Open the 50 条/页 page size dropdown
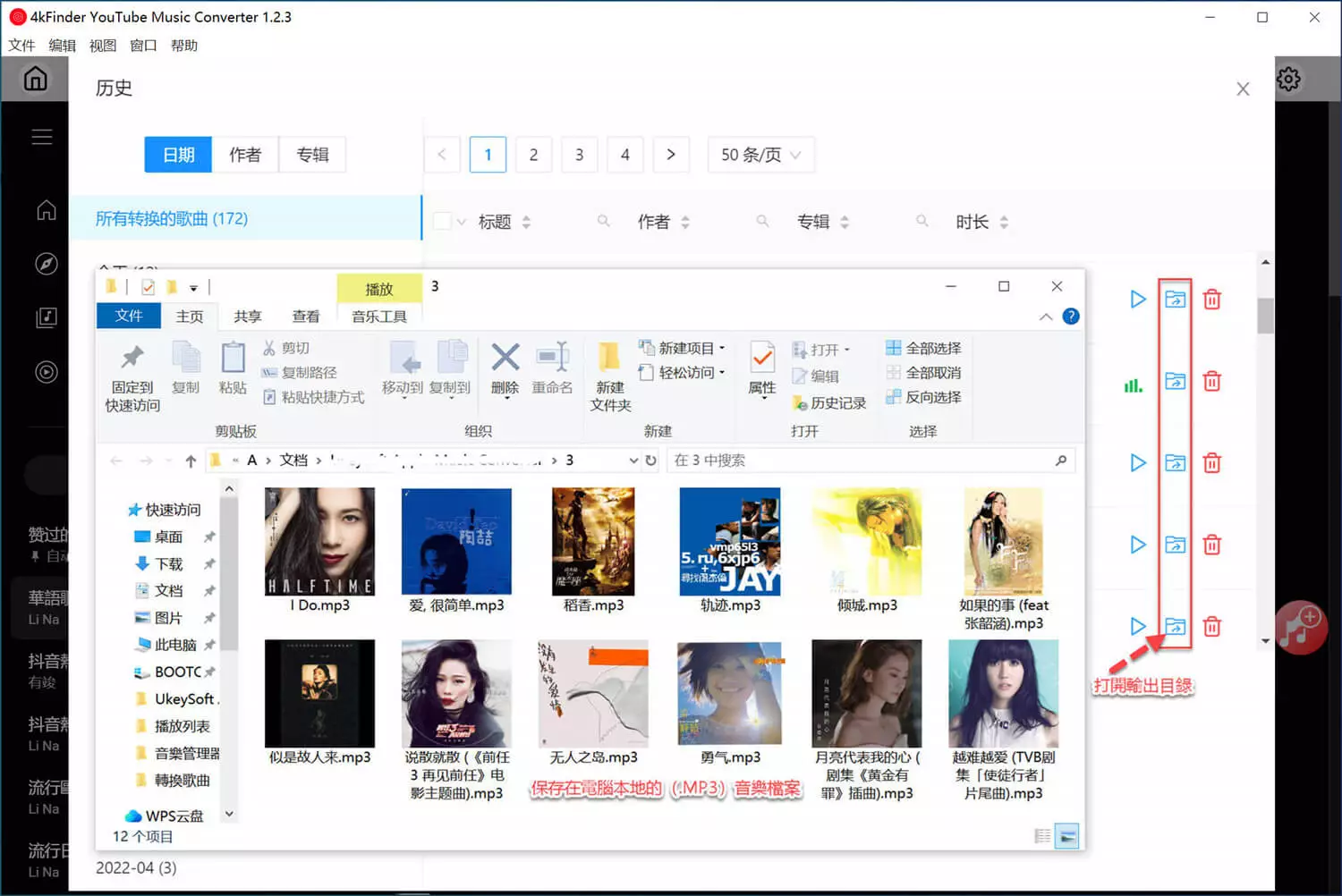Image resolution: width=1342 pixels, height=896 pixels. point(760,155)
